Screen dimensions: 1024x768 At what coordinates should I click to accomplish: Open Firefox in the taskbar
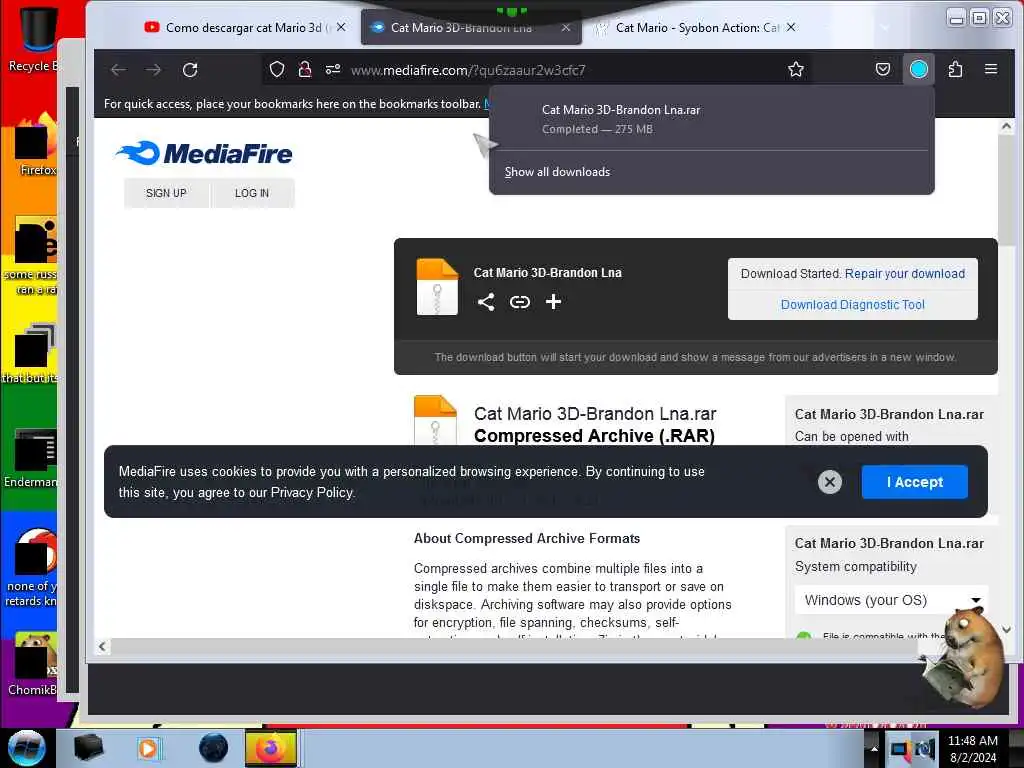click(270, 748)
